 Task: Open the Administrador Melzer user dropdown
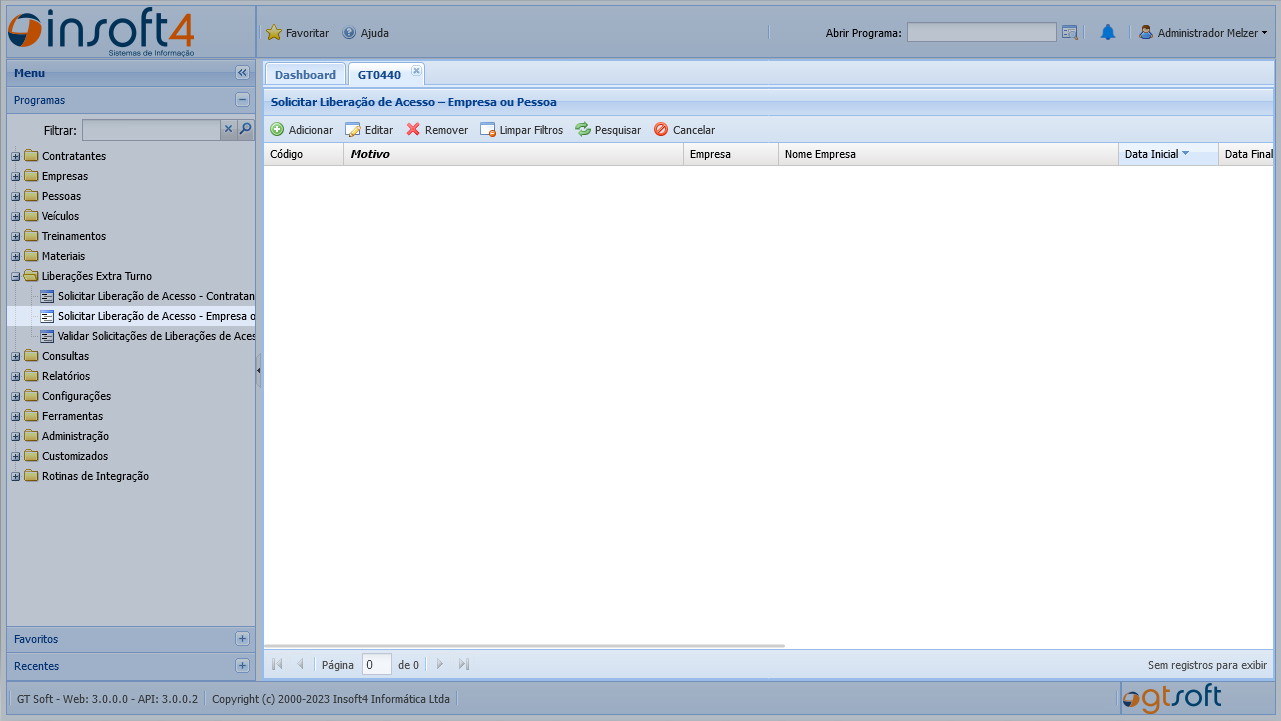pyautogui.click(x=1203, y=33)
